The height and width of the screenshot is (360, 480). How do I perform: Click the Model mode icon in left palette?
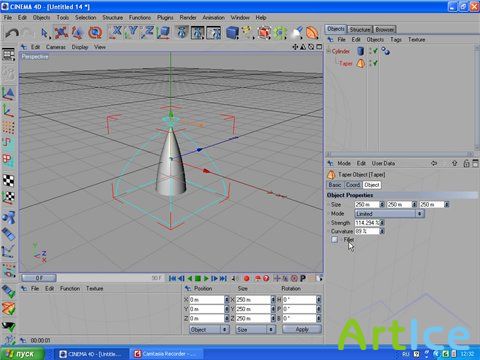pyautogui.click(x=8, y=94)
